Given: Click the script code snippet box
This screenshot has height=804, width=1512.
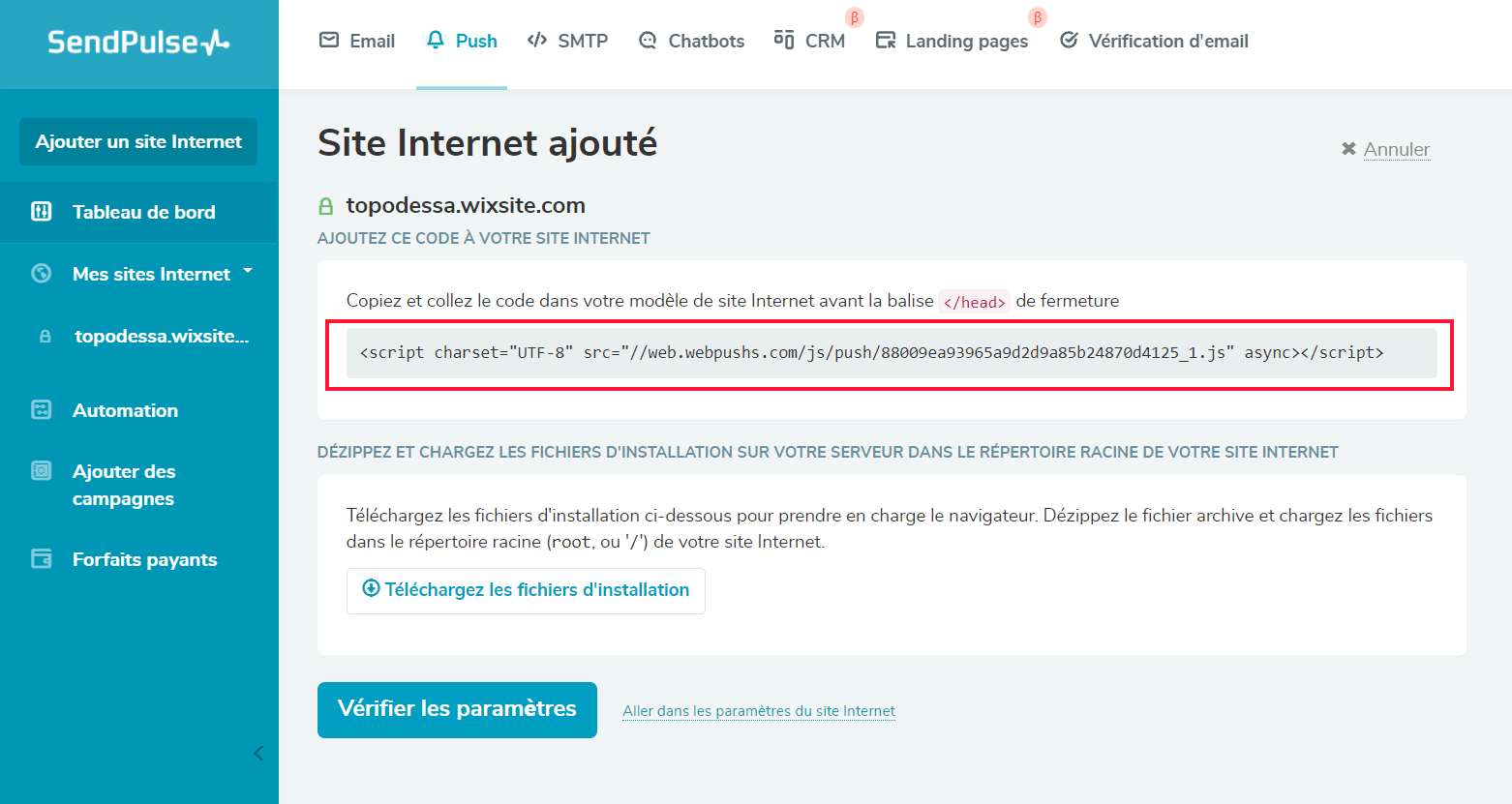Looking at the screenshot, I should click(x=892, y=353).
